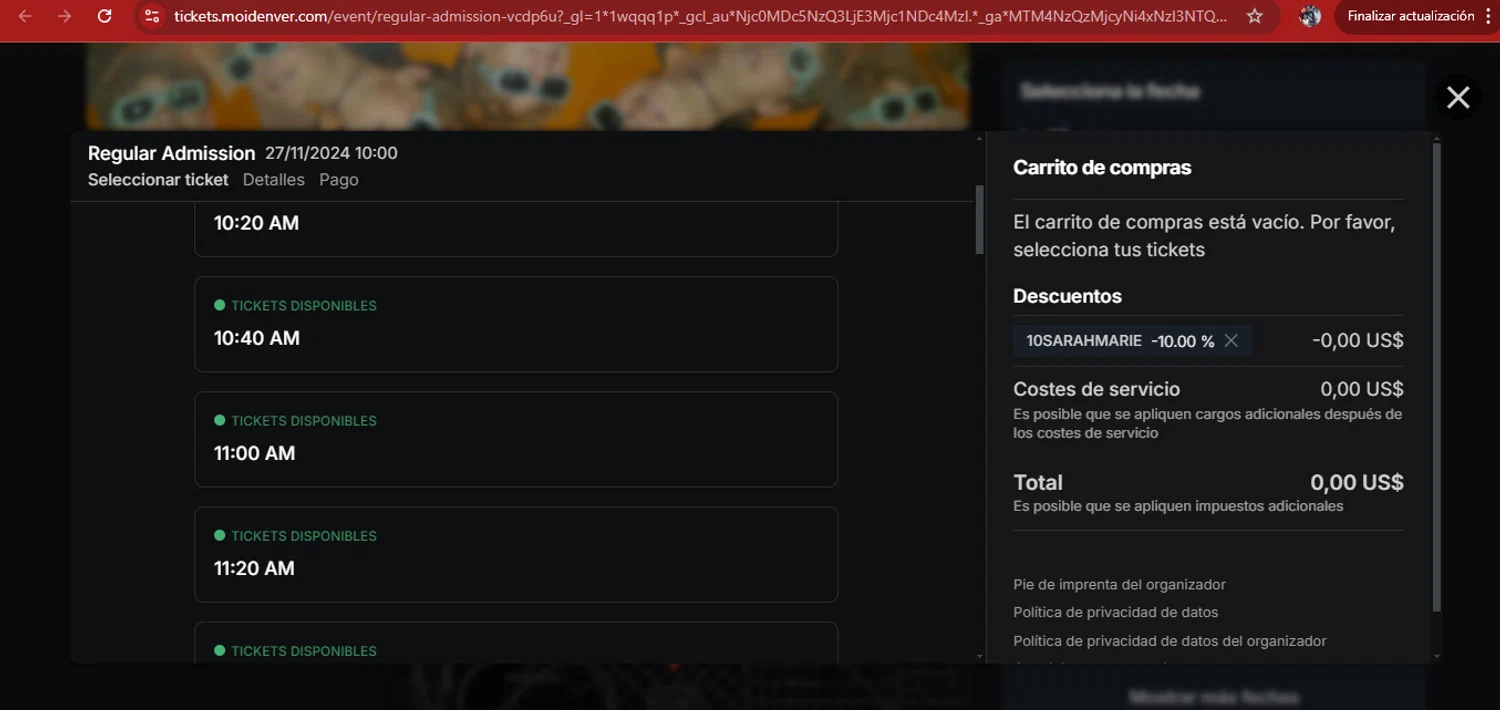Click the event banner image
1500x710 pixels.
527,86
